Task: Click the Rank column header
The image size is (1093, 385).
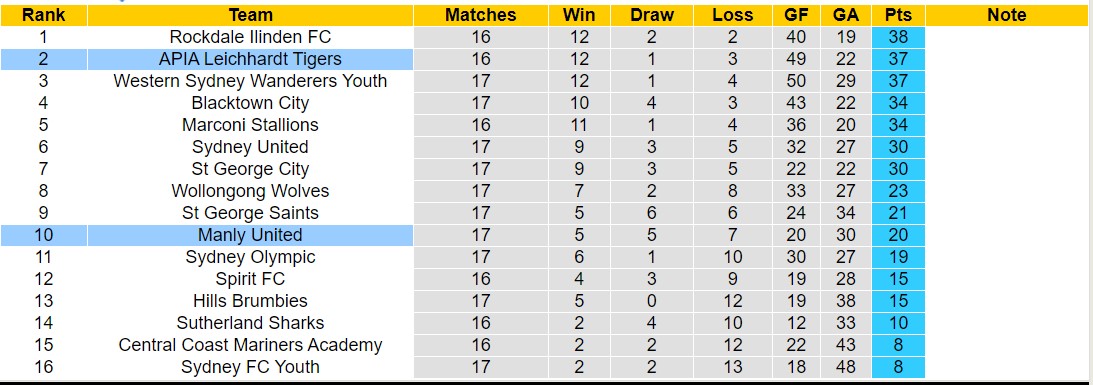Action: 43,15
